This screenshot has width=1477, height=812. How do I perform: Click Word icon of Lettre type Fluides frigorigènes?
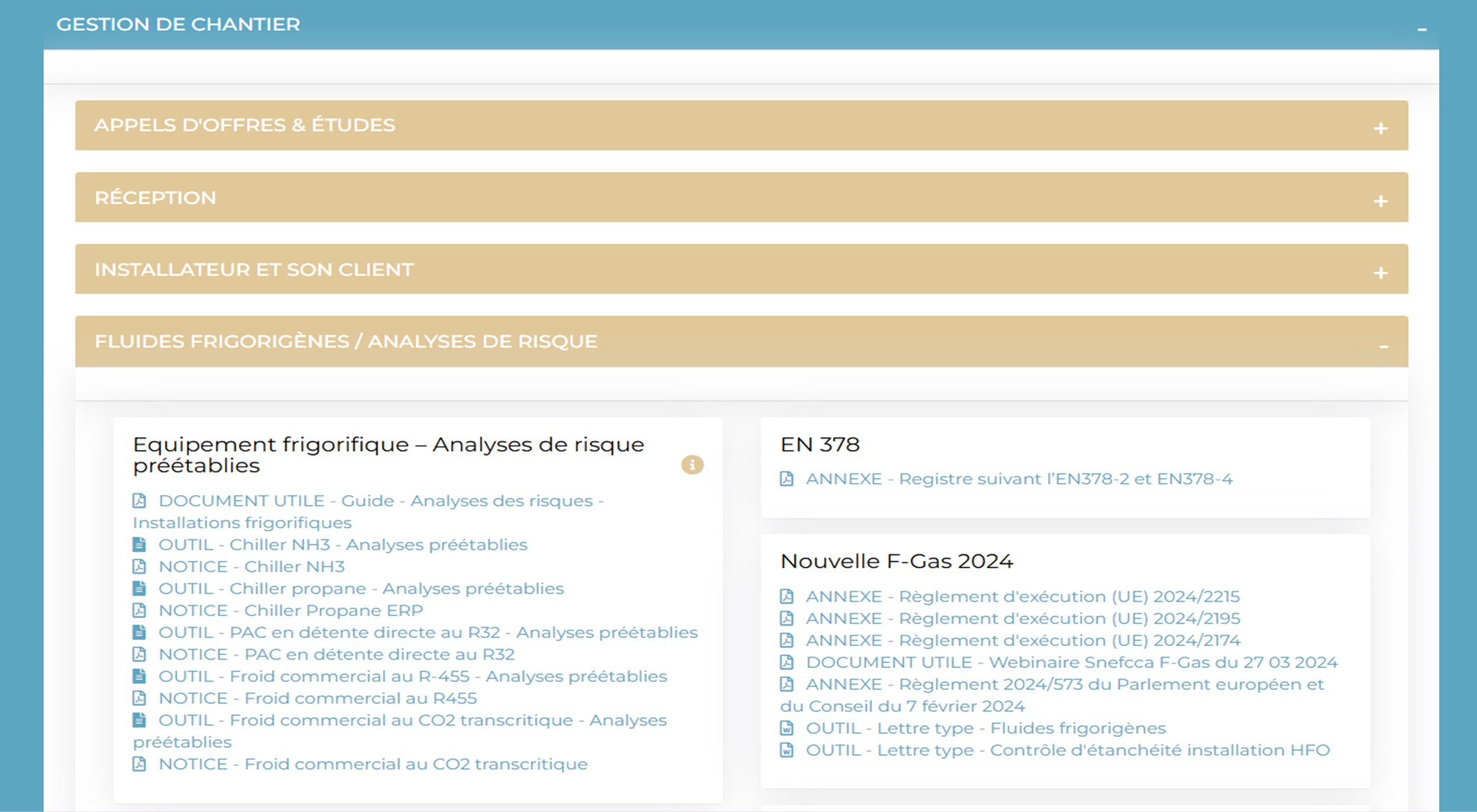tap(787, 728)
